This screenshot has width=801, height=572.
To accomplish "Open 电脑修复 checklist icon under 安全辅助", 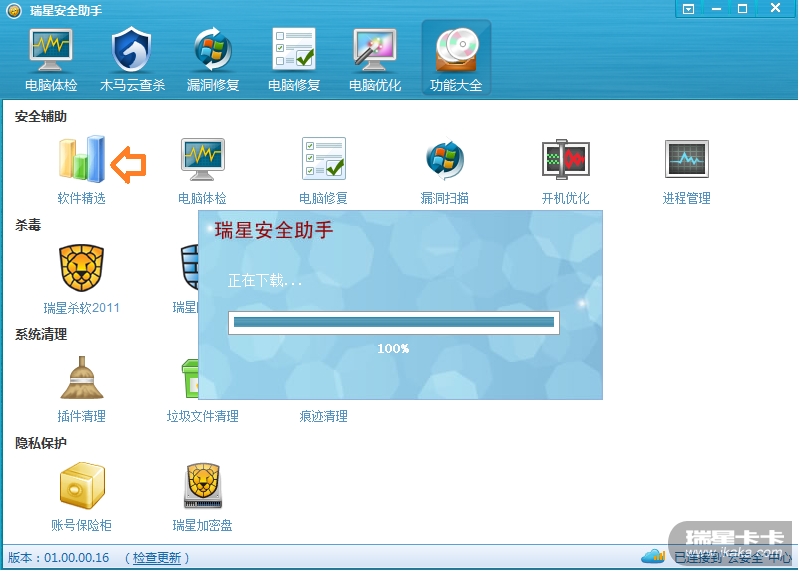I will pos(323,159).
